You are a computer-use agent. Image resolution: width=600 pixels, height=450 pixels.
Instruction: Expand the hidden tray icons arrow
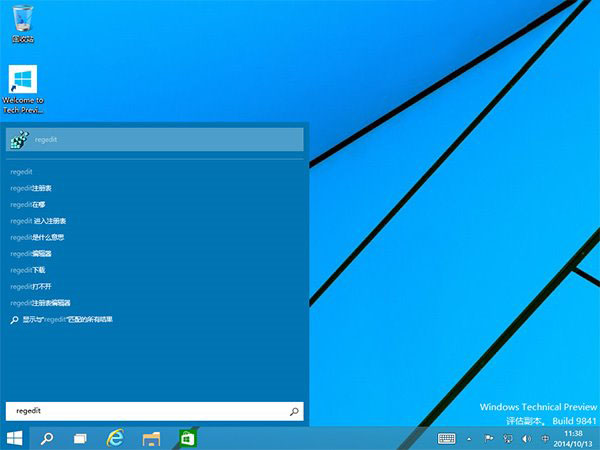(x=470, y=438)
